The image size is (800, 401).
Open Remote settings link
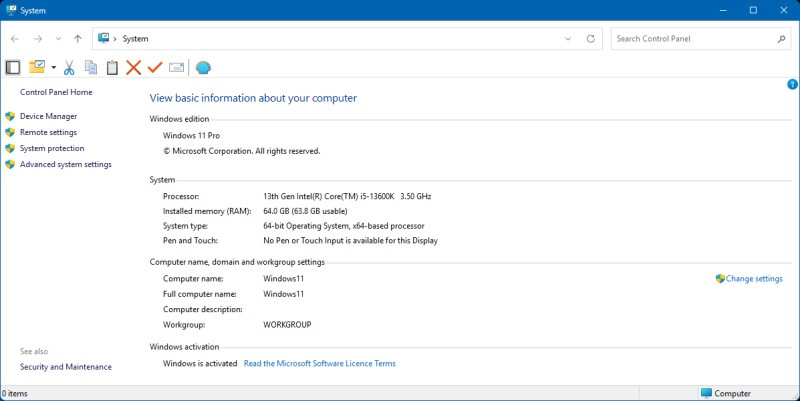[x=48, y=132]
